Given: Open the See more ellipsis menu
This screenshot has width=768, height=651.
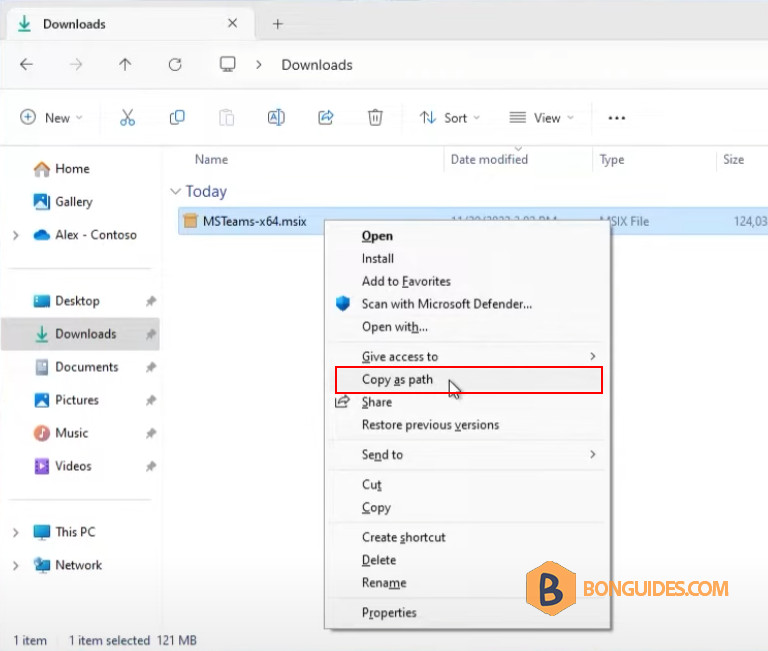Looking at the screenshot, I should tap(617, 118).
